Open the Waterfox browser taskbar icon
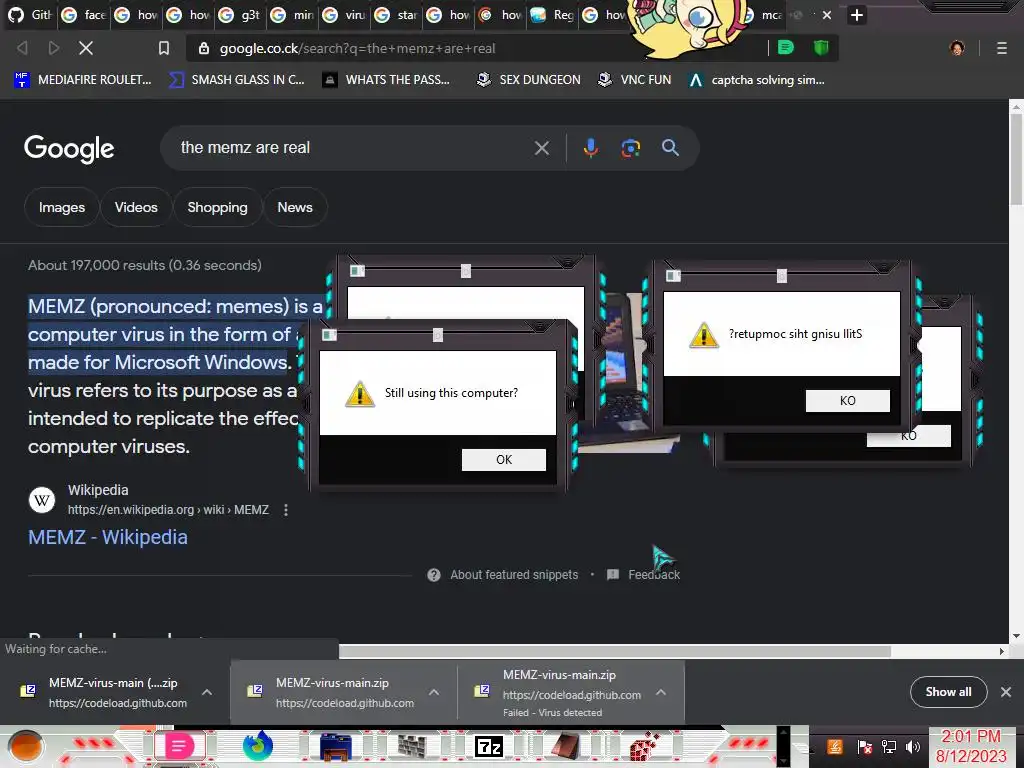The width and height of the screenshot is (1024, 768). pos(257,746)
